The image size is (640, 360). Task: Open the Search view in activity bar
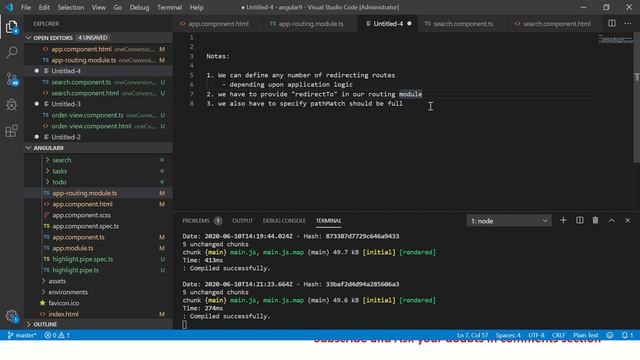coord(12,52)
